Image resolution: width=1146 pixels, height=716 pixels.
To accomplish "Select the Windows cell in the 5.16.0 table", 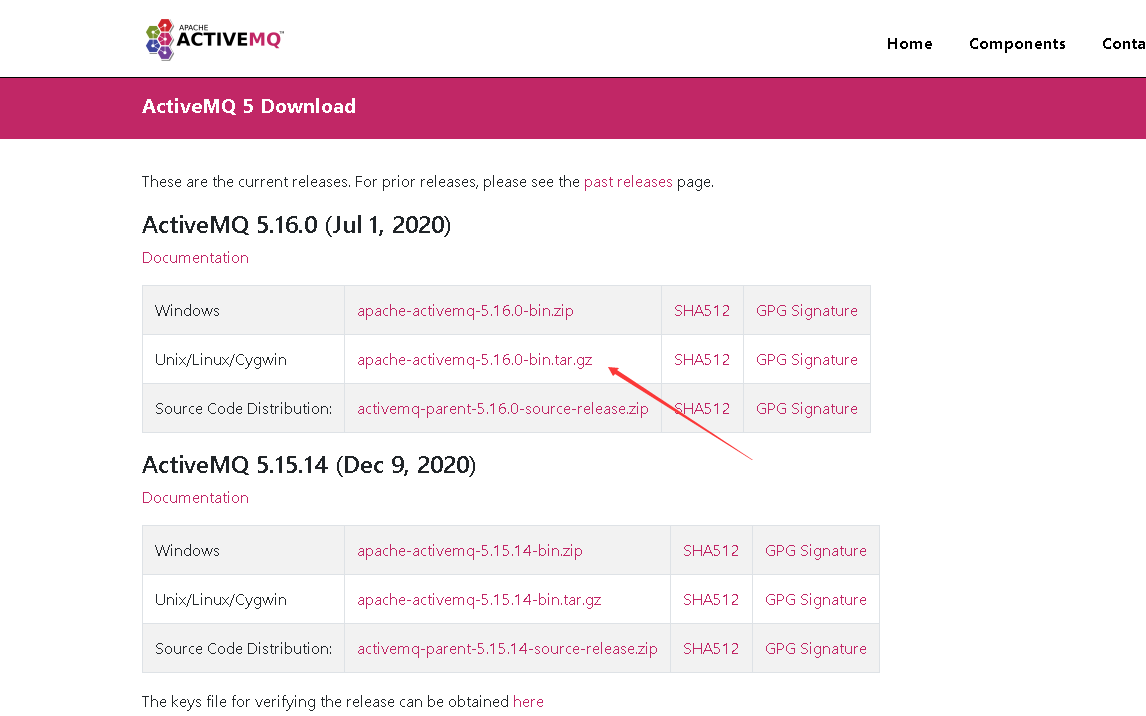I will [243, 311].
